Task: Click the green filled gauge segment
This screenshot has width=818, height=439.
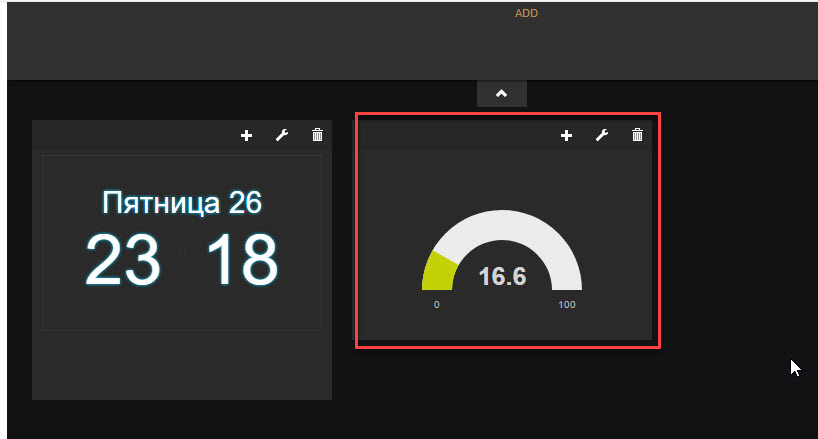Action: click(438, 272)
